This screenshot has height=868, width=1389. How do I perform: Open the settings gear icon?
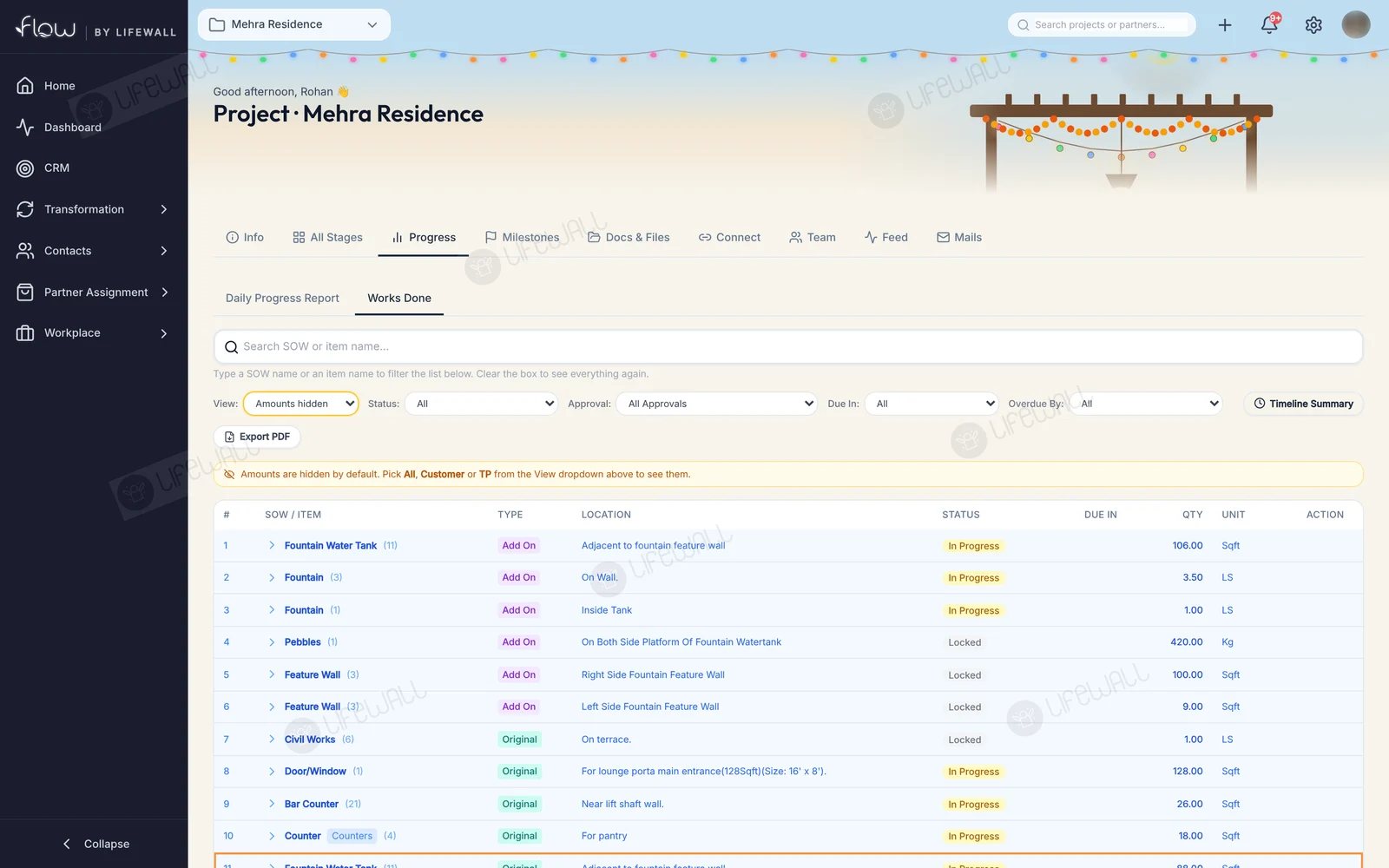(1313, 25)
